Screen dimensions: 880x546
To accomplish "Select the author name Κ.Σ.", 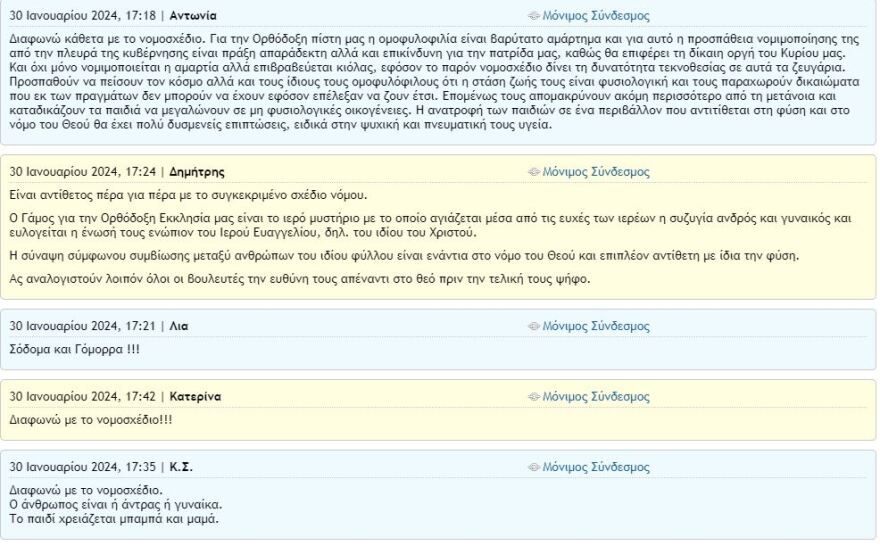I will [x=181, y=467].
